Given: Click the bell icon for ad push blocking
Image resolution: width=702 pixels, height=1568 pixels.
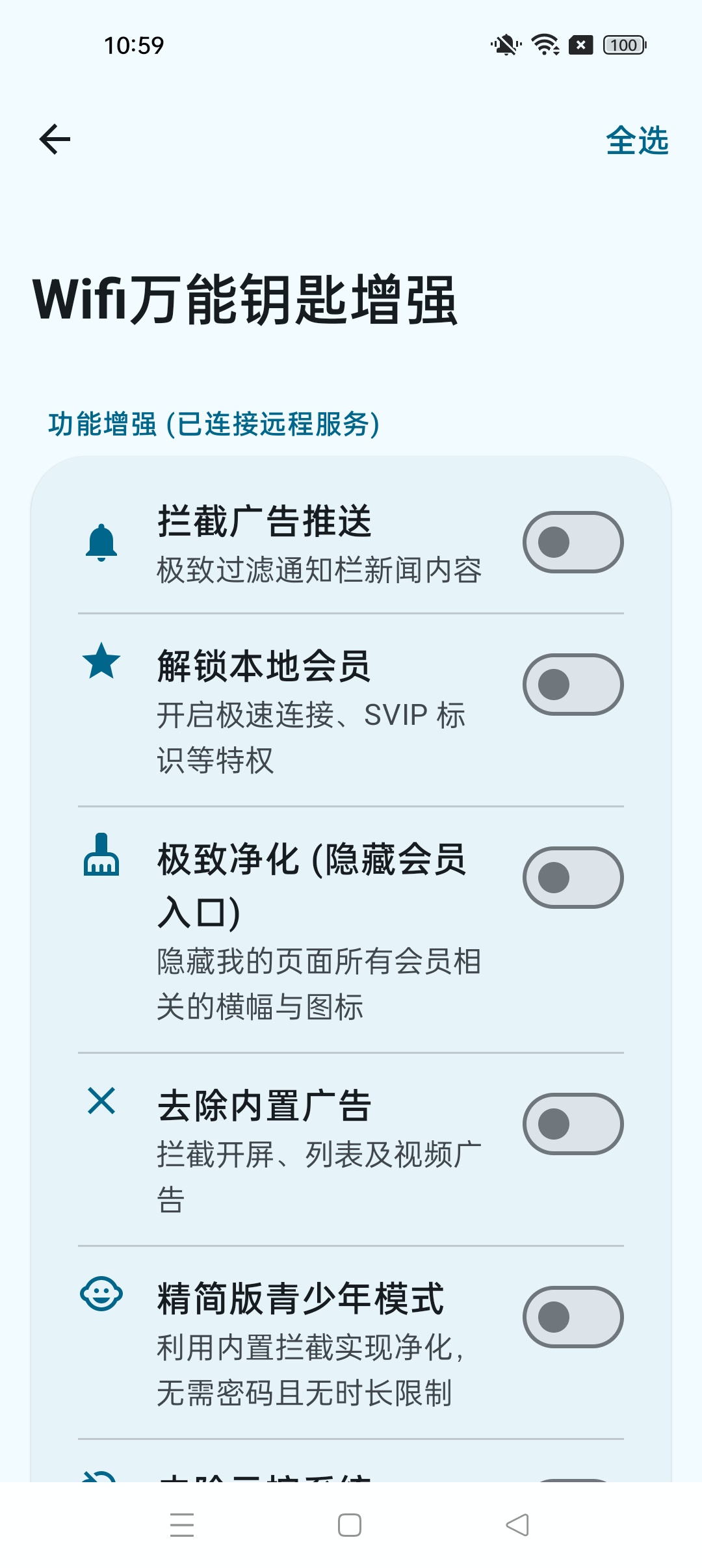Looking at the screenshot, I should click(x=101, y=542).
